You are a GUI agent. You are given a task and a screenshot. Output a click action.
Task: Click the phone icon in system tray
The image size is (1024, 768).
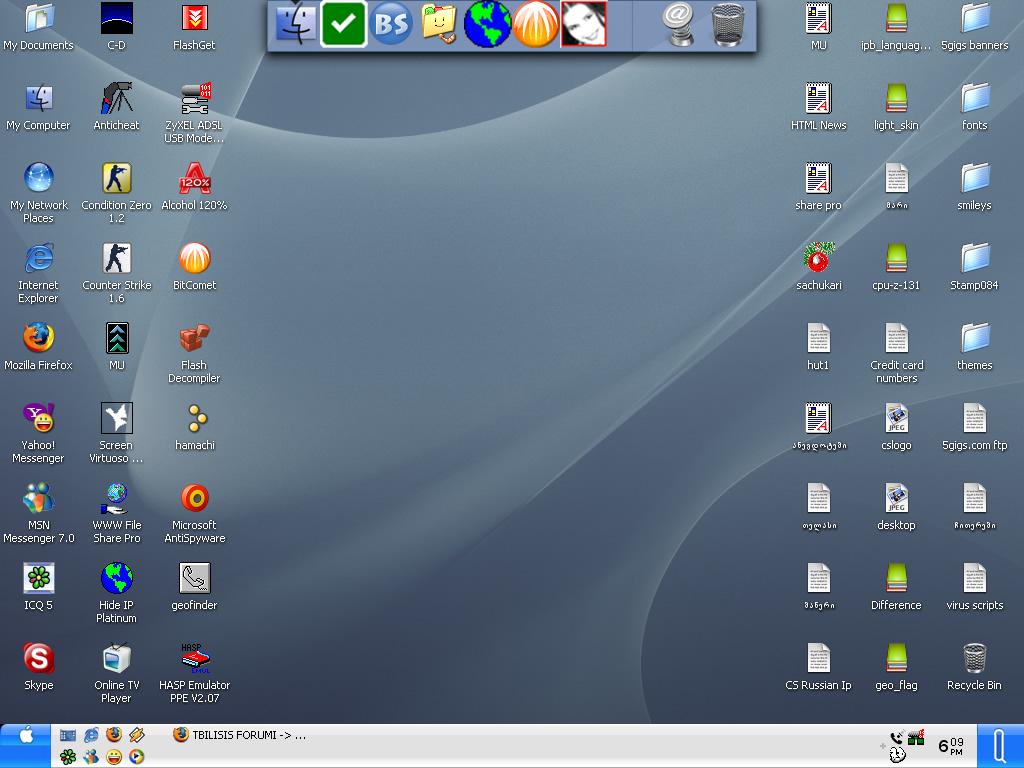896,739
